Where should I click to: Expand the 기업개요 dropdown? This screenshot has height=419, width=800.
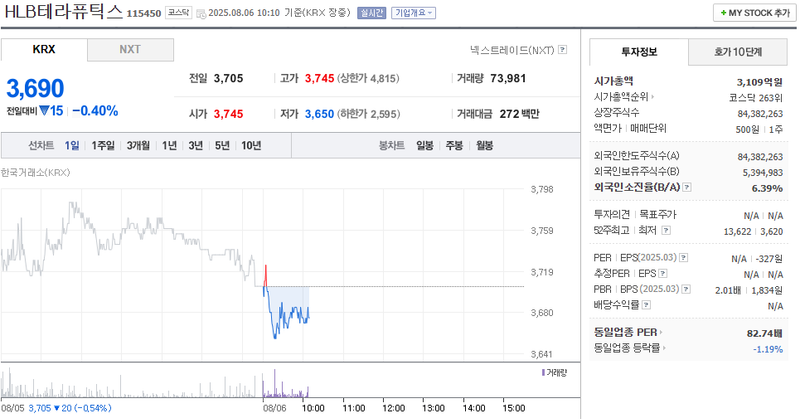pyautogui.click(x=414, y=13)
